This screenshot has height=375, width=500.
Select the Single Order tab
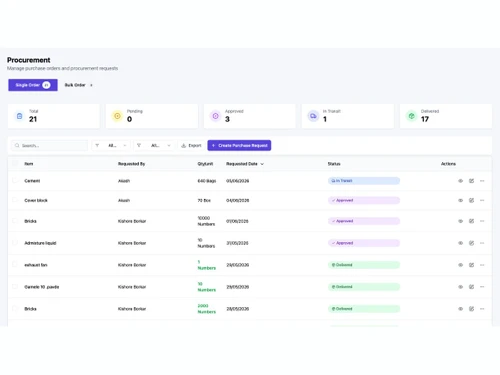point(33,85)
